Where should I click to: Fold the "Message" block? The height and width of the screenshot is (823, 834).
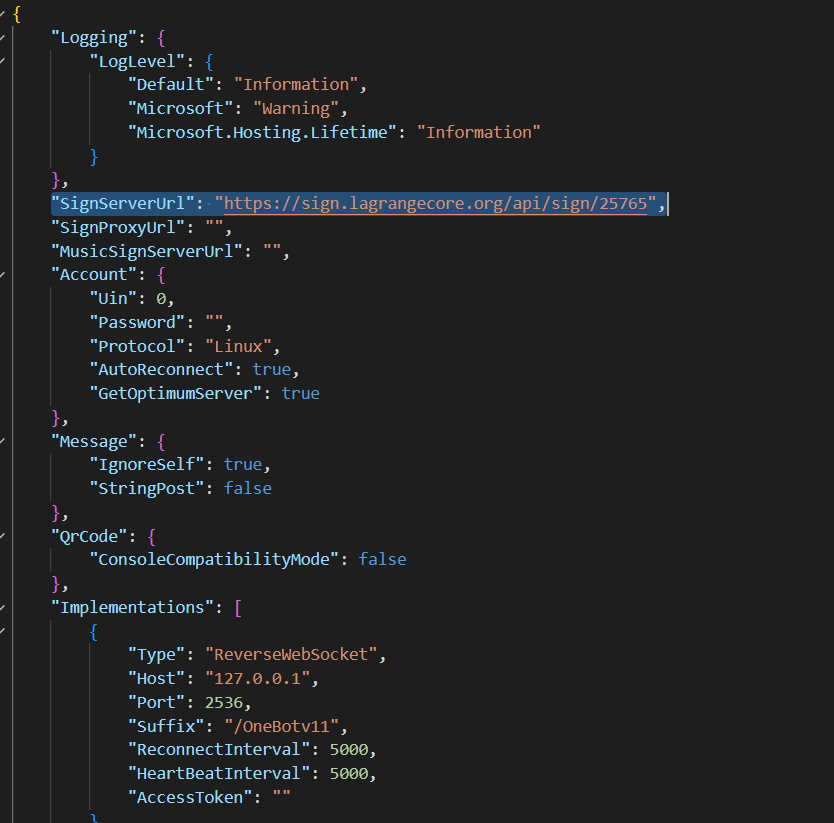[3, 442]
